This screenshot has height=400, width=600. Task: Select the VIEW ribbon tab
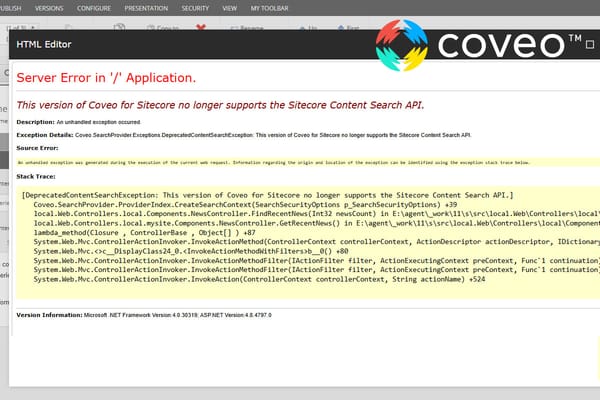pos(230,8)
